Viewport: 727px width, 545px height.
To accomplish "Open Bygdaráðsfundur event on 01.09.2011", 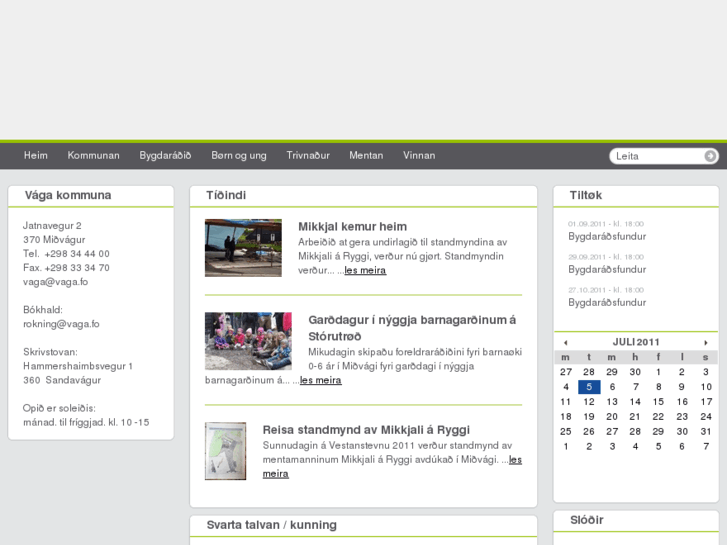I will pyautogui.click(x=607, y=237).
